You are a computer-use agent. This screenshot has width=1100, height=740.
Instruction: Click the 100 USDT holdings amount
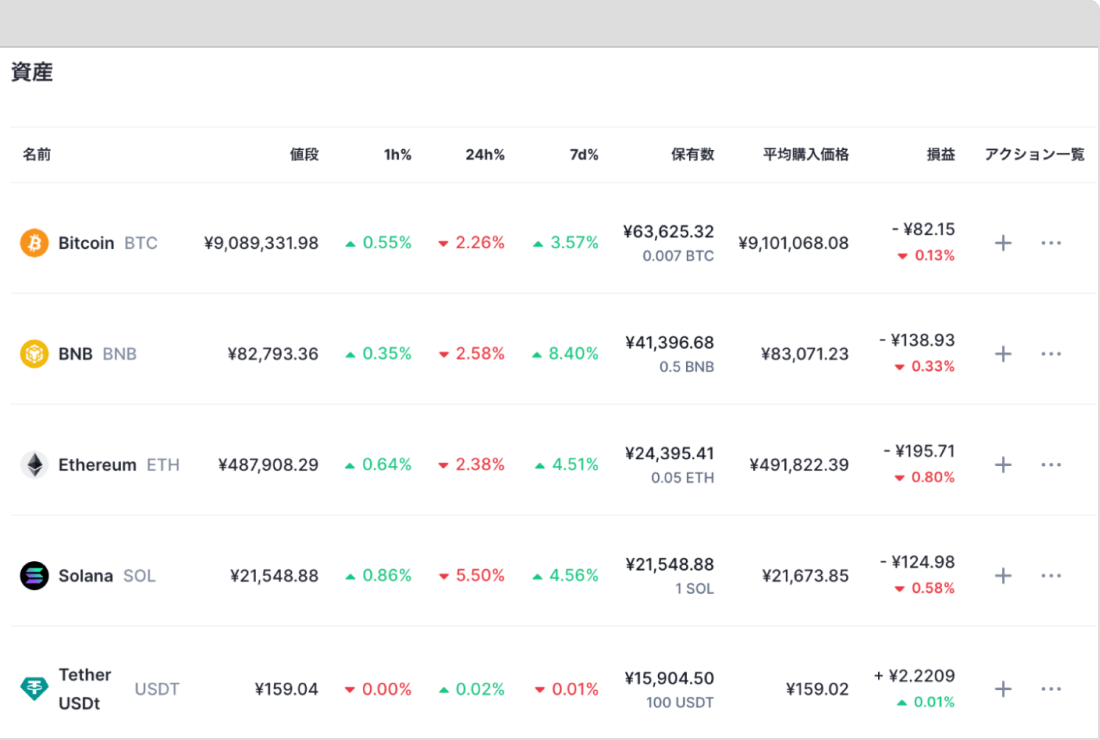680,703
